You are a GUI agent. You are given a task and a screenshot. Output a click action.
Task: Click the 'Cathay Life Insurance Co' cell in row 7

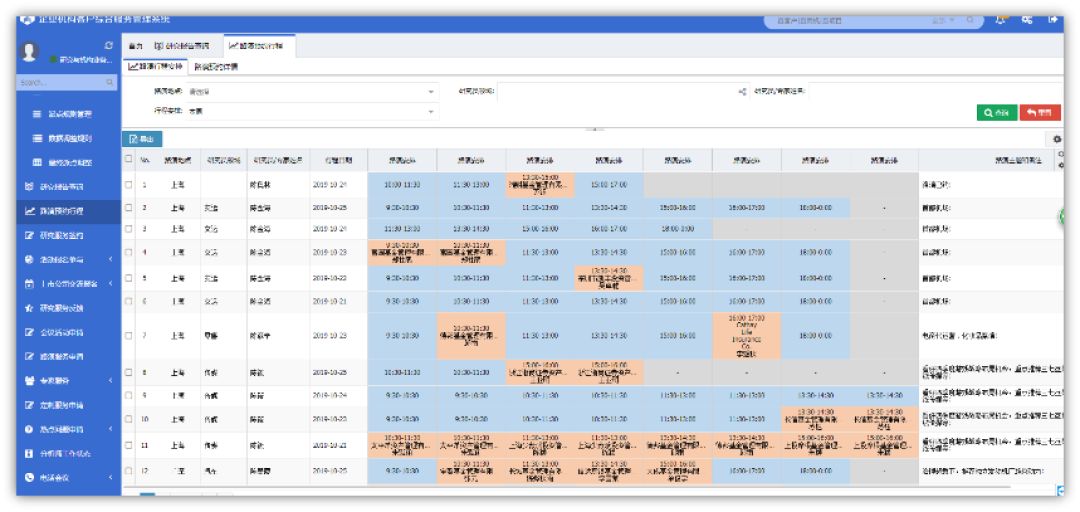click(747, 336)
